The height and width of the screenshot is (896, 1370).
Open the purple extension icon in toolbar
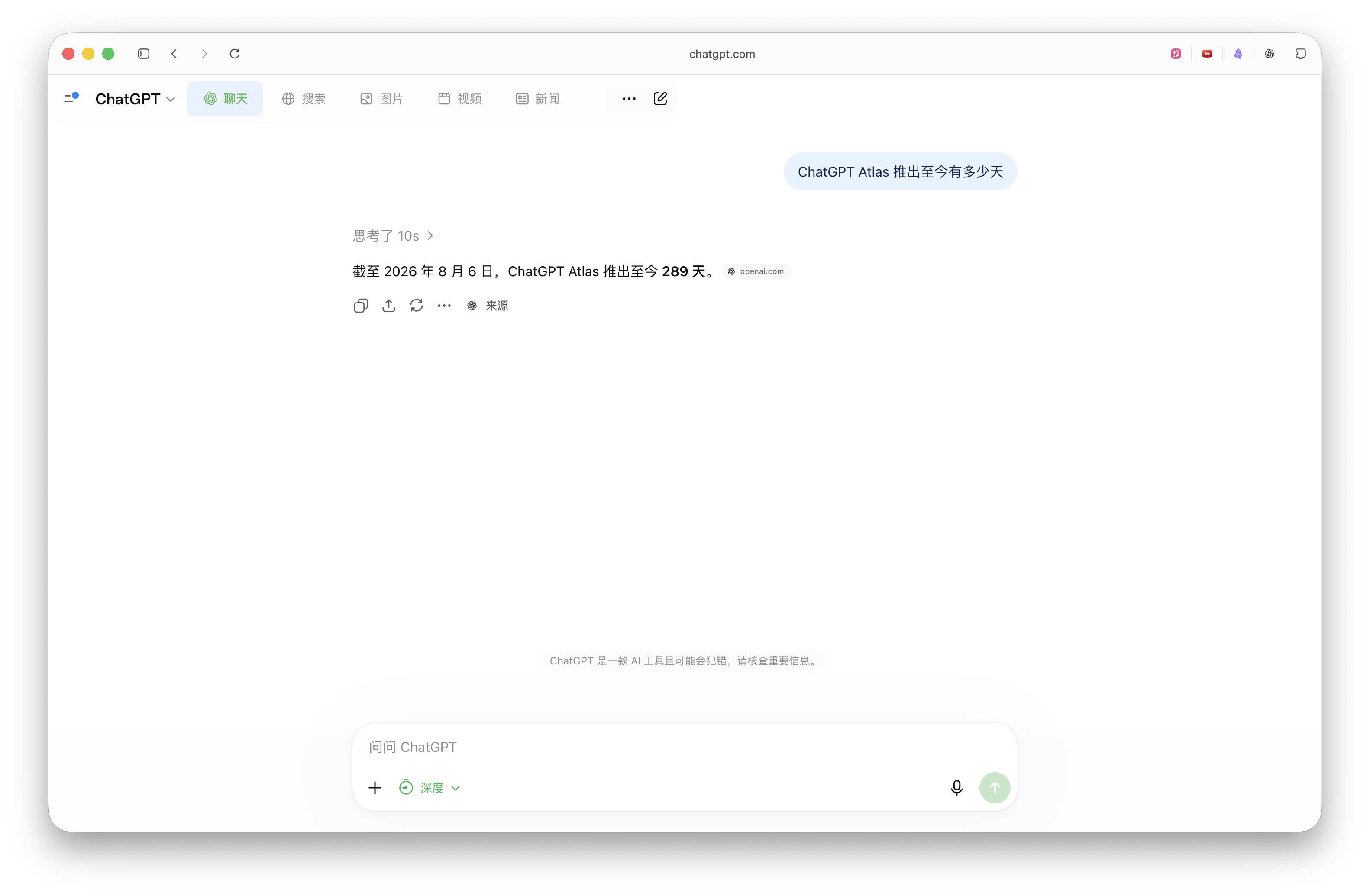[1238, 54]
